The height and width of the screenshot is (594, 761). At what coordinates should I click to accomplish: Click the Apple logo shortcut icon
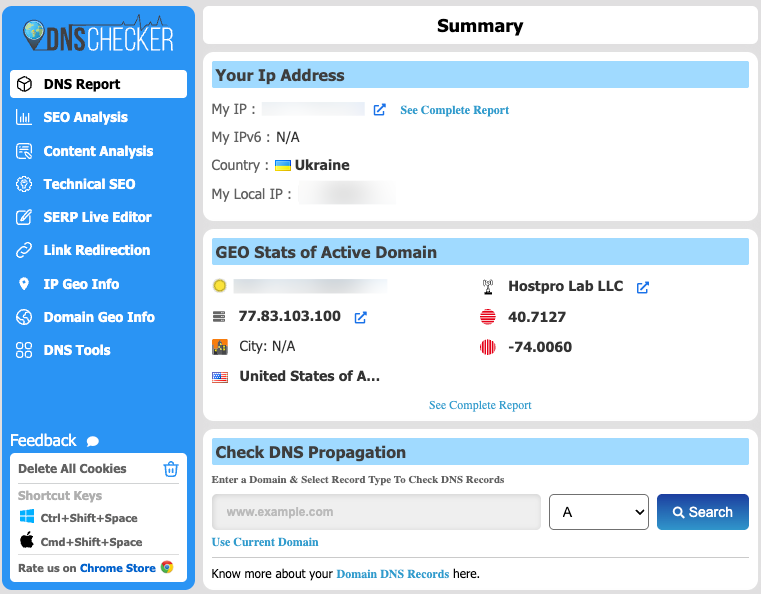coord(27,540)
